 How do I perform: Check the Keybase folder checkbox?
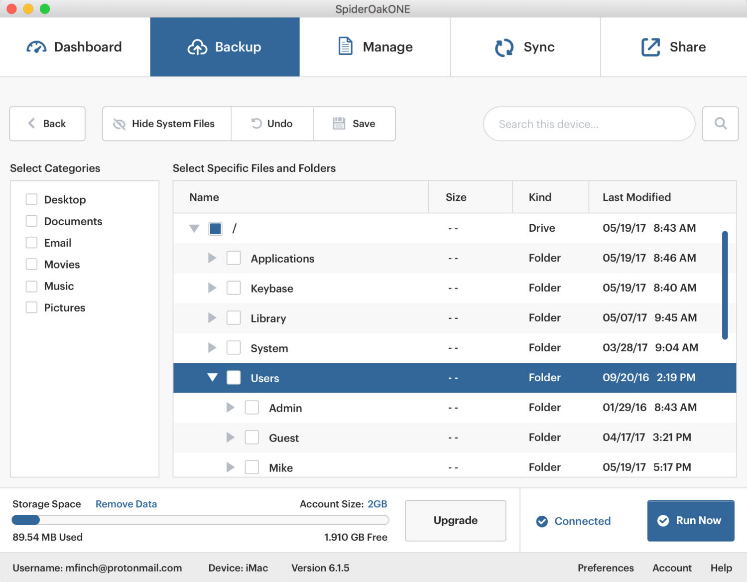(x=233, y=288)
